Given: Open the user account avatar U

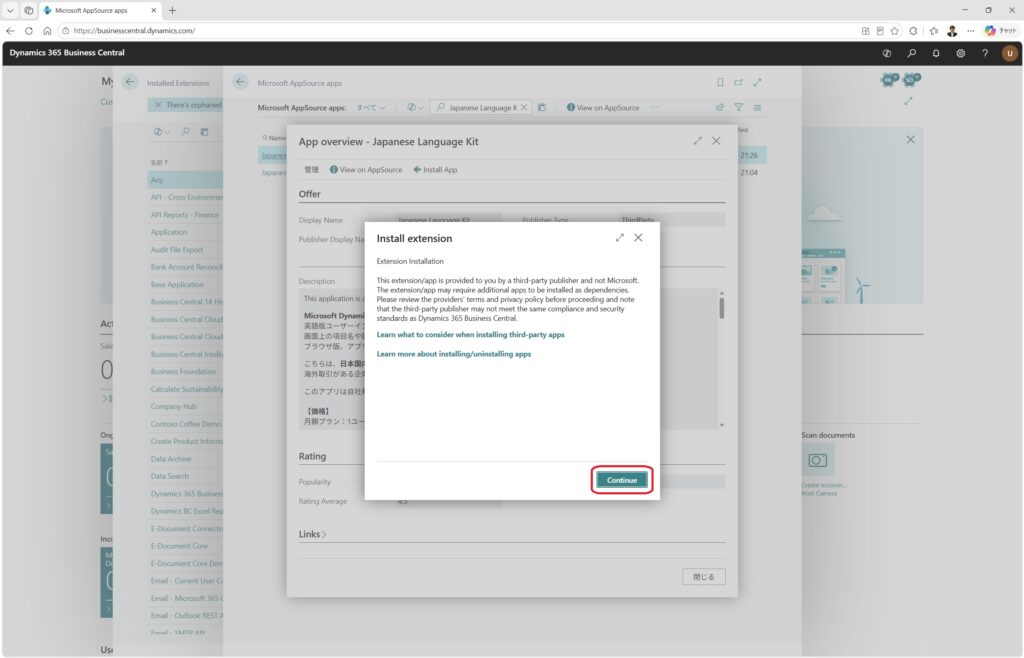Looking at the screenshot, I should pyautogui.click(x=1009, y=54).
